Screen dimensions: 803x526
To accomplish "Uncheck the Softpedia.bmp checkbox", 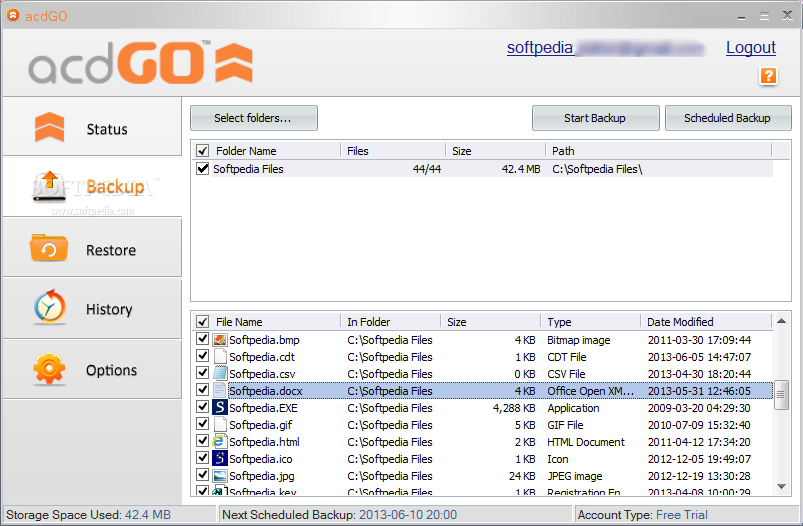I will coord(203,339).
